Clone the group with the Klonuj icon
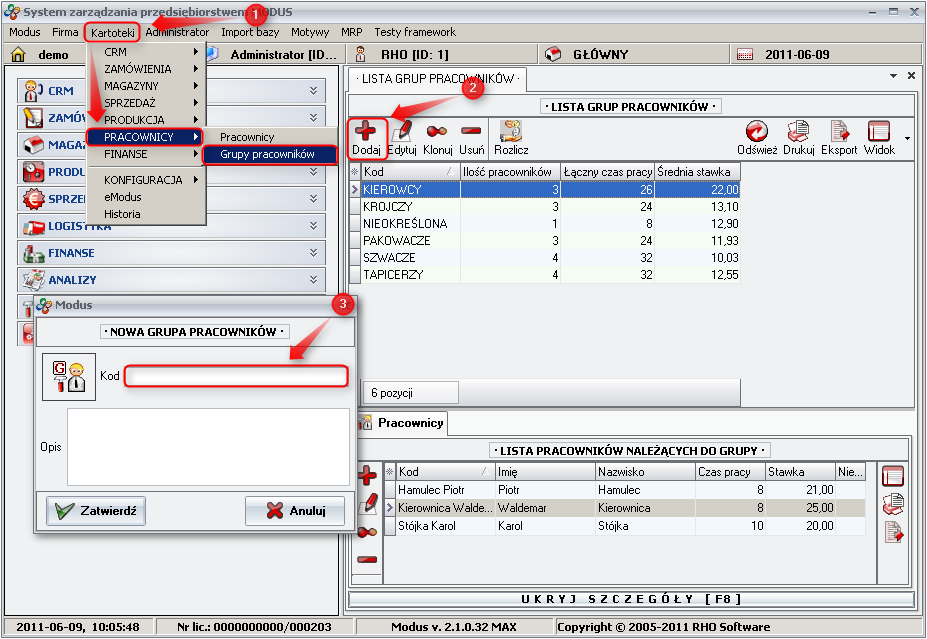 point(437,138)
